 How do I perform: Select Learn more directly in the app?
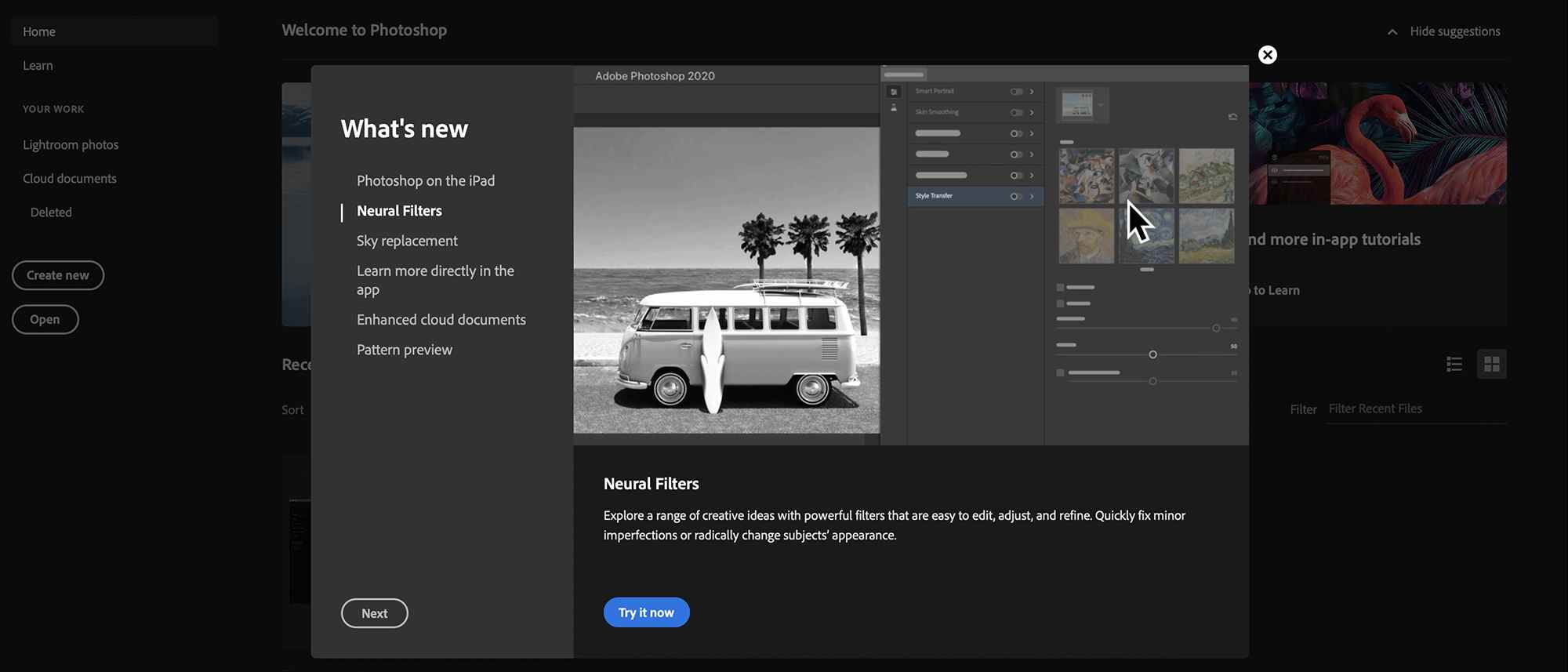click(x=435, y=281)
